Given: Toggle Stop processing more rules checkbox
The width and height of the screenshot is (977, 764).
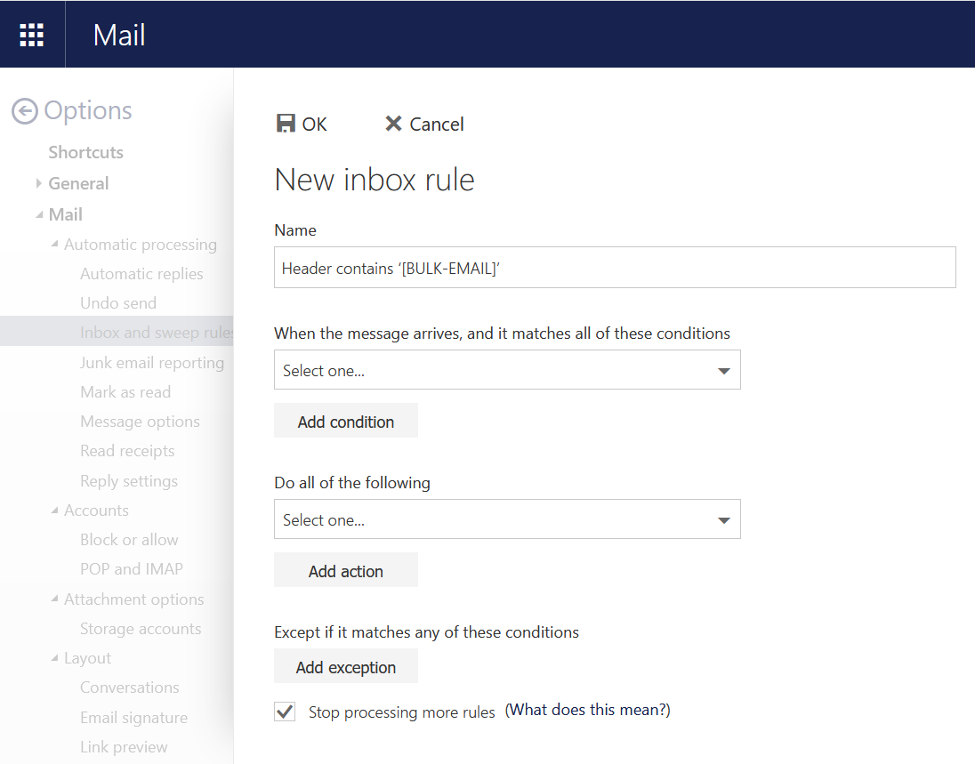Looking at the screenshot, I should point(285,711).
